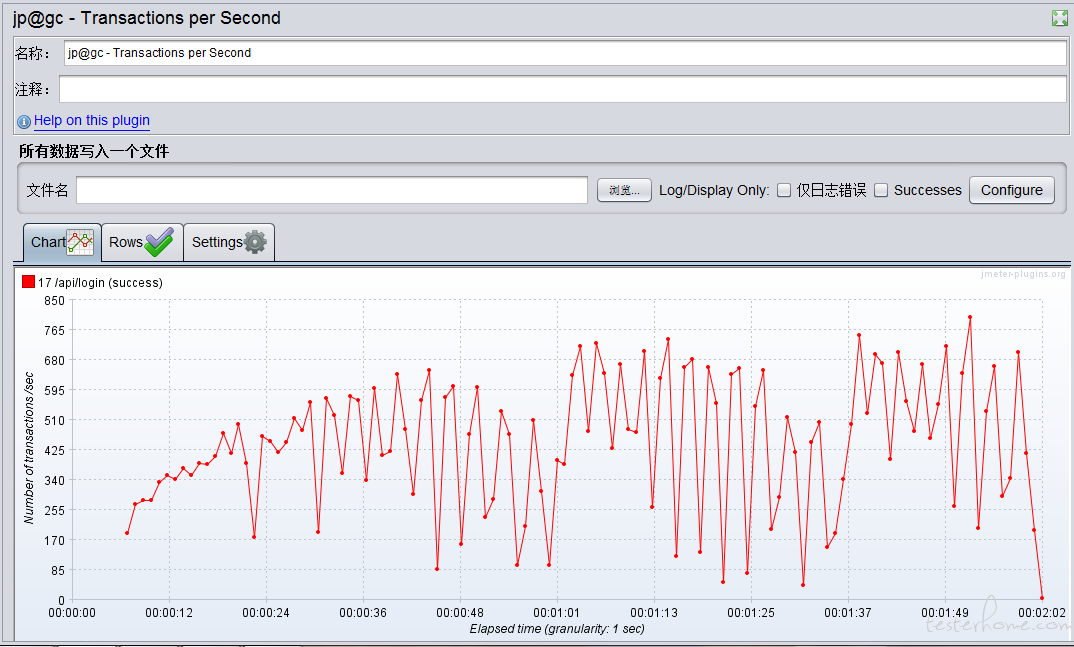Click the 文件名 file name input
Screen dimensions: 1074x647
click(x=331, y=190)
